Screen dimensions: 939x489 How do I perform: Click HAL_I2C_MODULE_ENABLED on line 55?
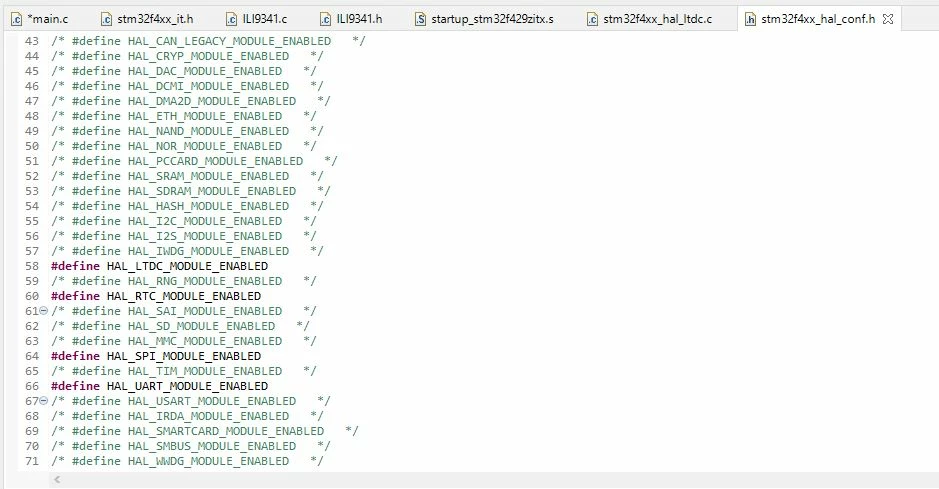tap(205, 221)
